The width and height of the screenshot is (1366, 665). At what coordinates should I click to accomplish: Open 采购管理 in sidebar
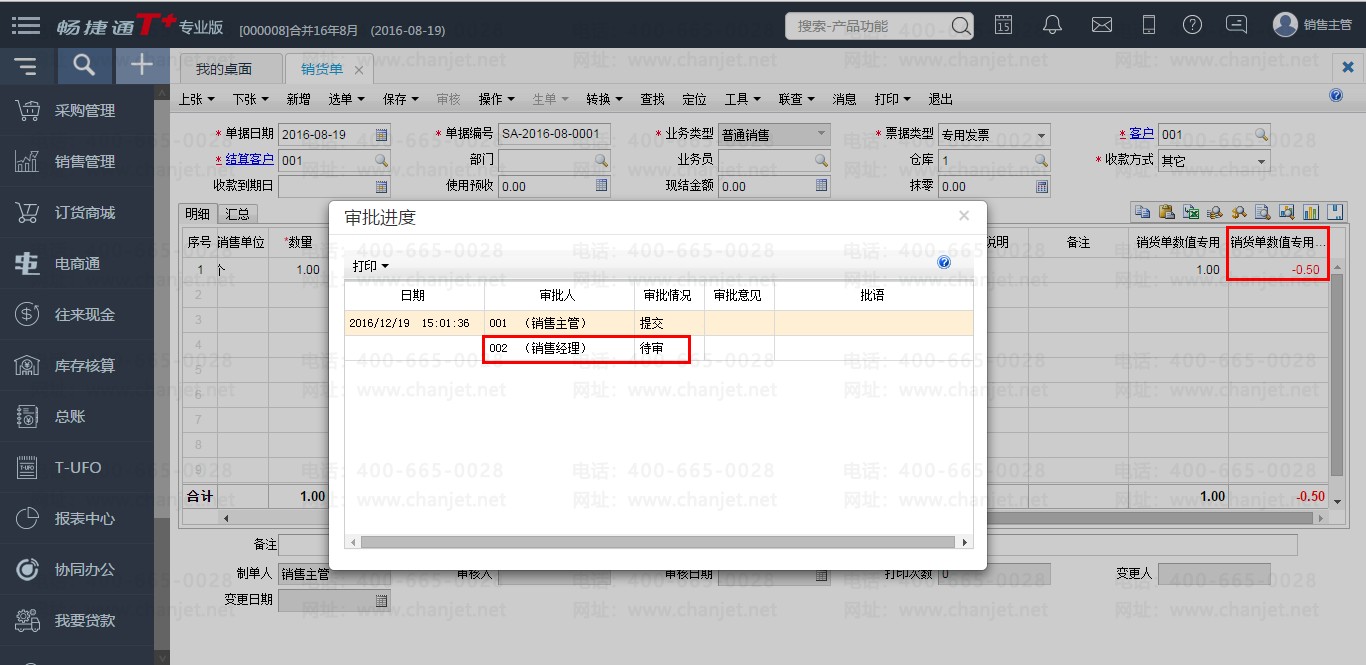77,110
